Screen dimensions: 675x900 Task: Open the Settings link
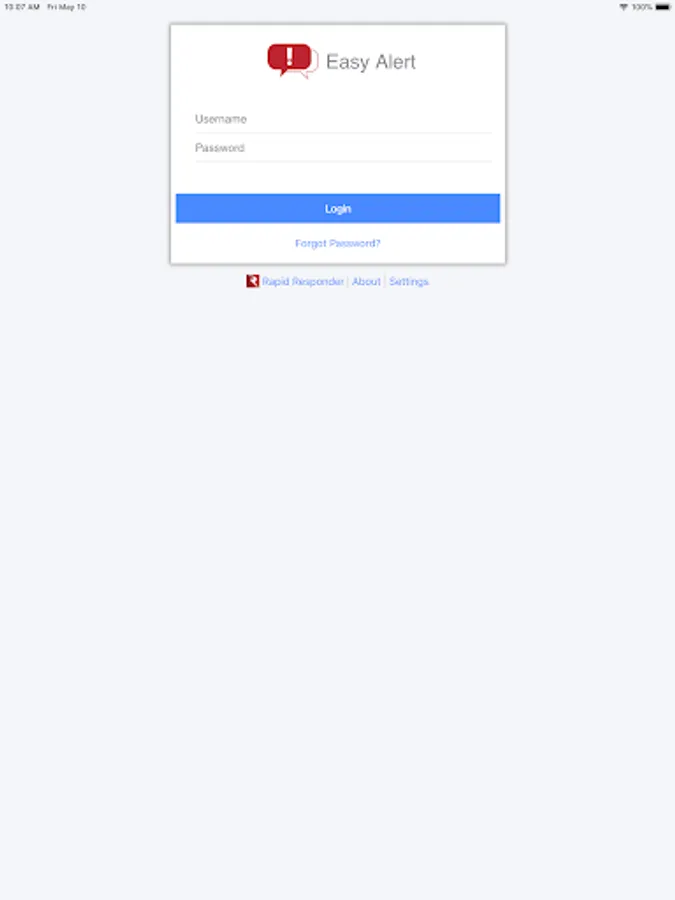[409, 281]
